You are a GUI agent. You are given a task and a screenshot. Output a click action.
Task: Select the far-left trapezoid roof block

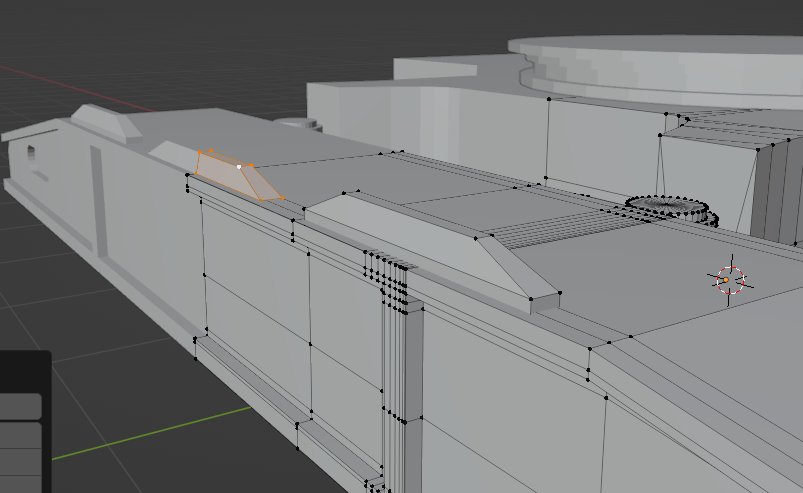[x=107, y=122]
